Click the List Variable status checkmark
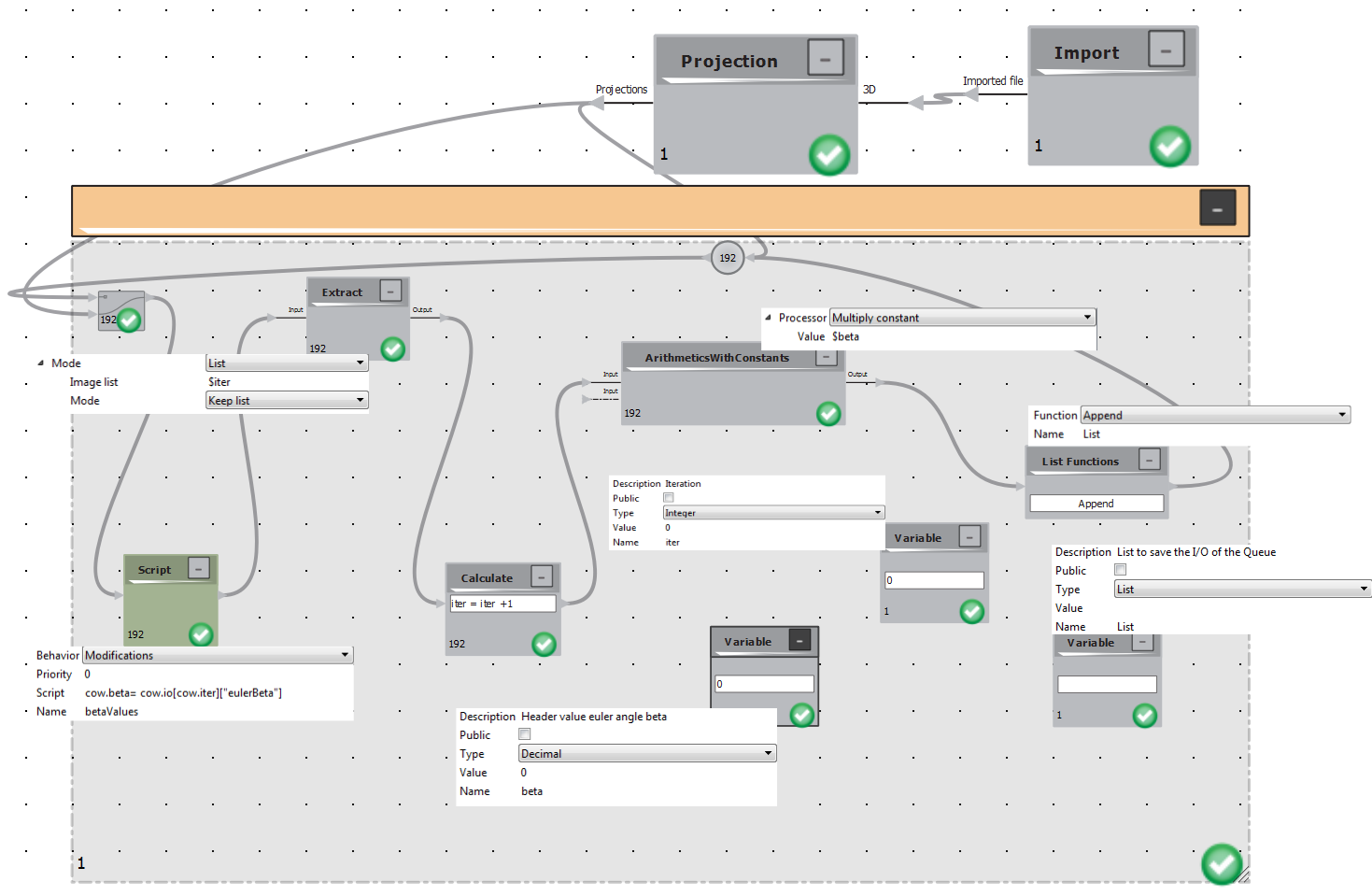This screenshot has width=1372, height=896. [1144, 715]
